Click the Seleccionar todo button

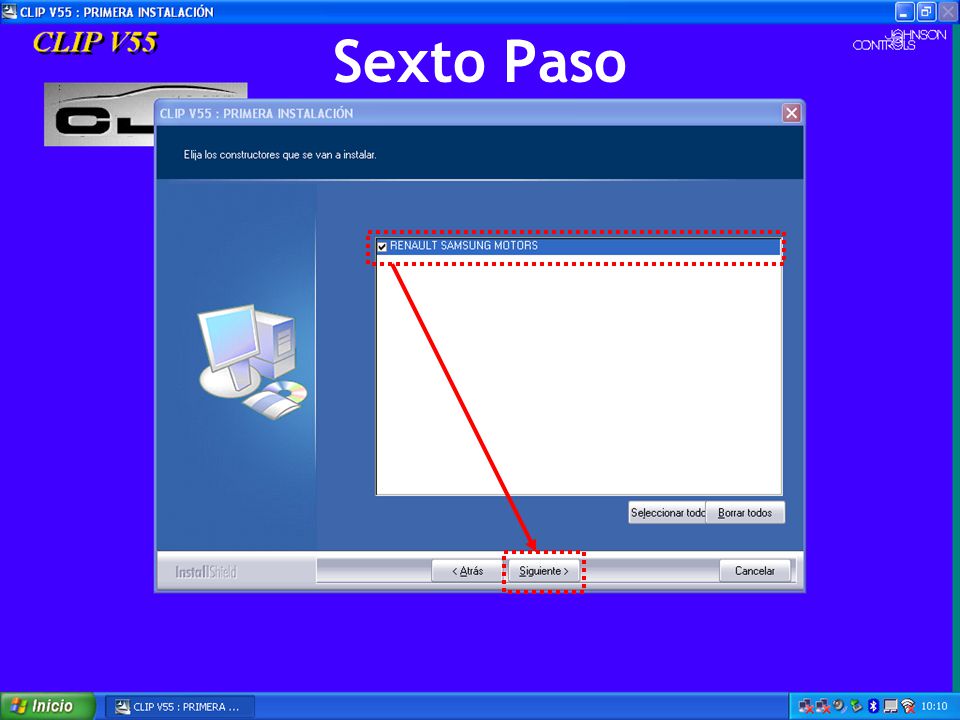(667, 512)
